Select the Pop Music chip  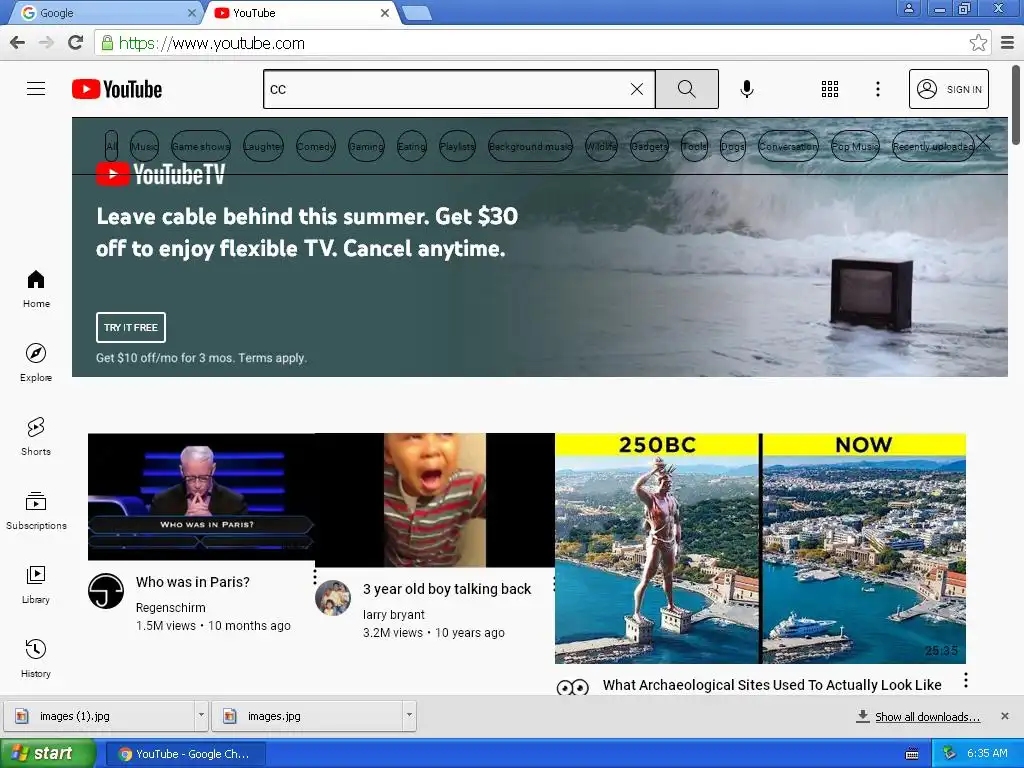click(855, 146)
